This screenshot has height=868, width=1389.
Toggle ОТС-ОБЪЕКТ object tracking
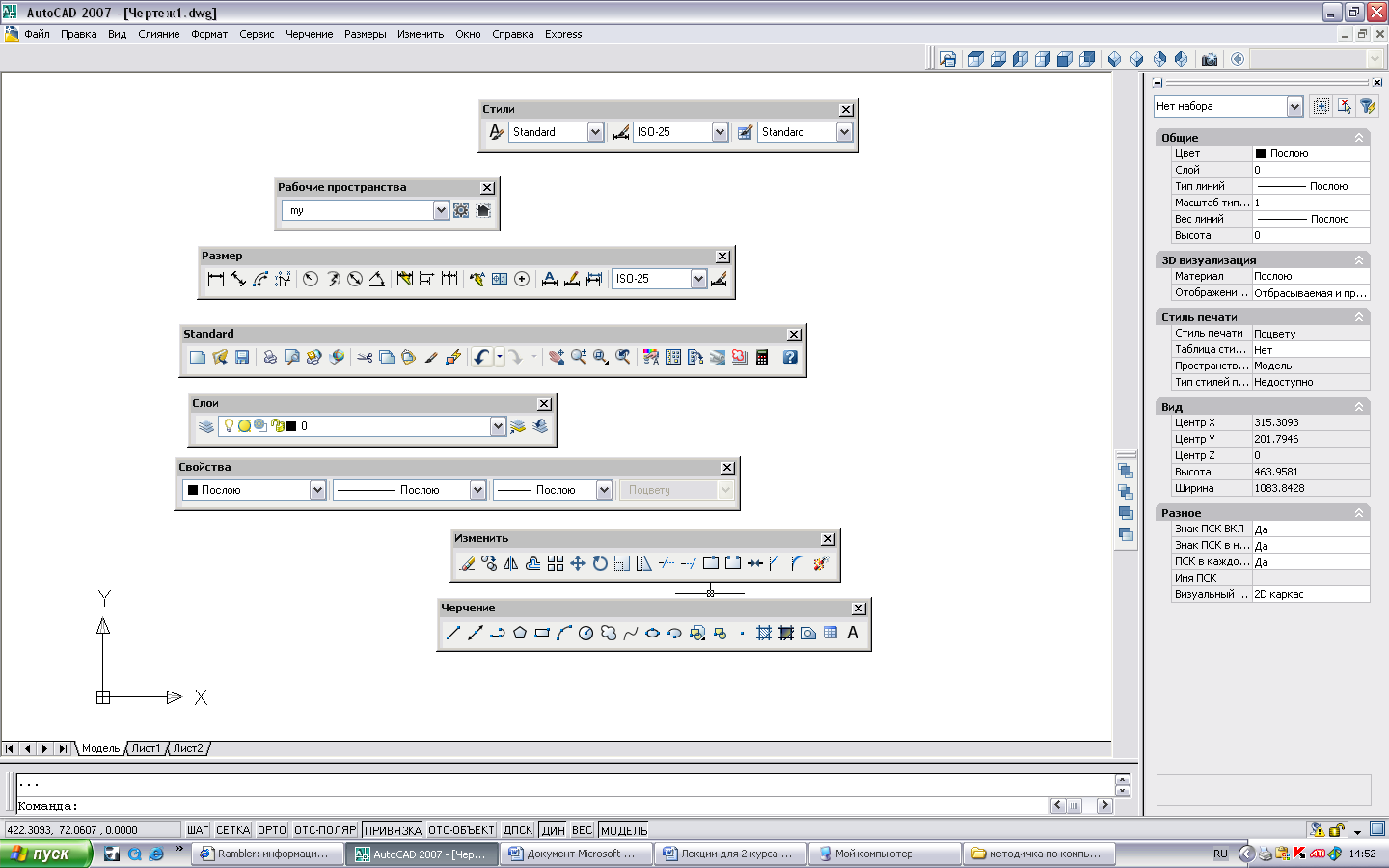coord(461,830)
